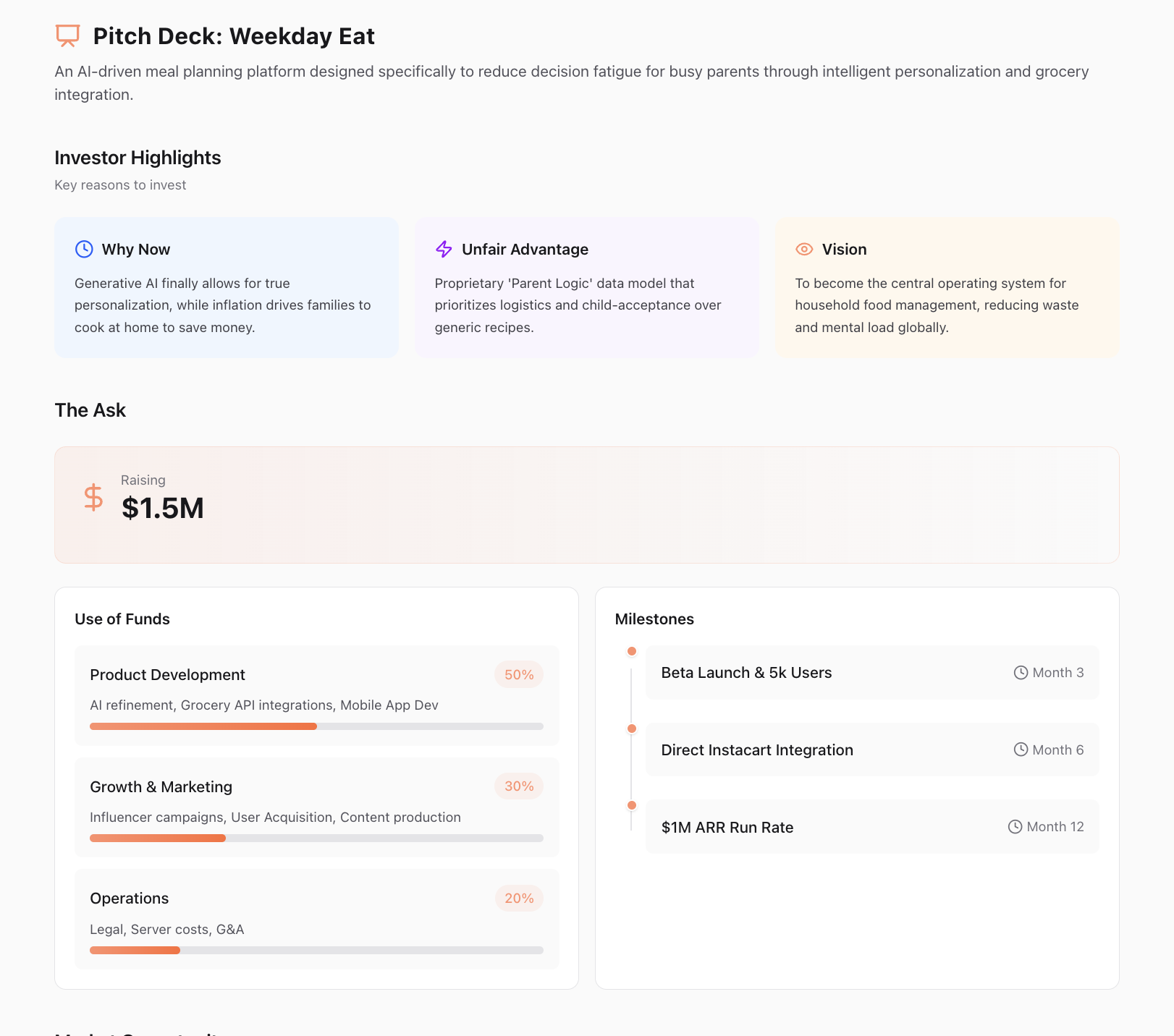Click the 30% badge on Growth & Marketing
Screen dimensions: 1174x1036
point(519,786)
